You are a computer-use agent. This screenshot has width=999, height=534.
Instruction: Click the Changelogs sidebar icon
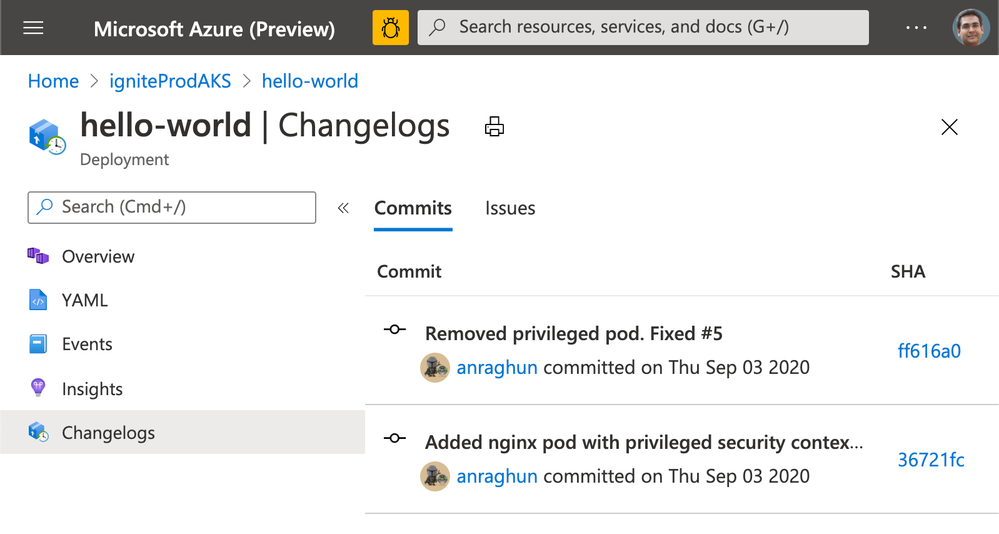click(x=38, y=432)
